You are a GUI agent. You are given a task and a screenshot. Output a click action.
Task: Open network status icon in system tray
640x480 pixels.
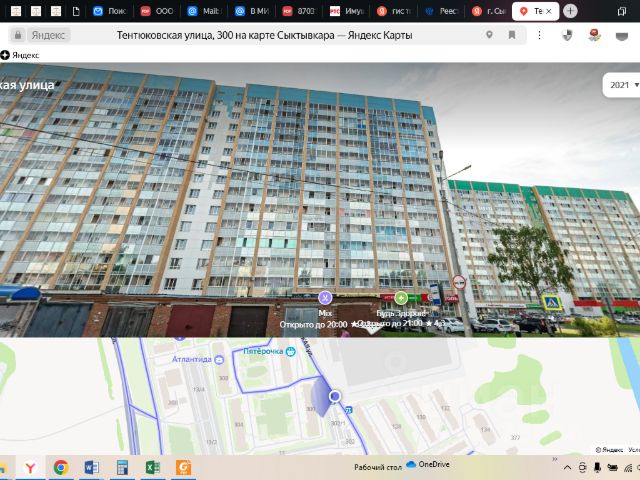629,468
